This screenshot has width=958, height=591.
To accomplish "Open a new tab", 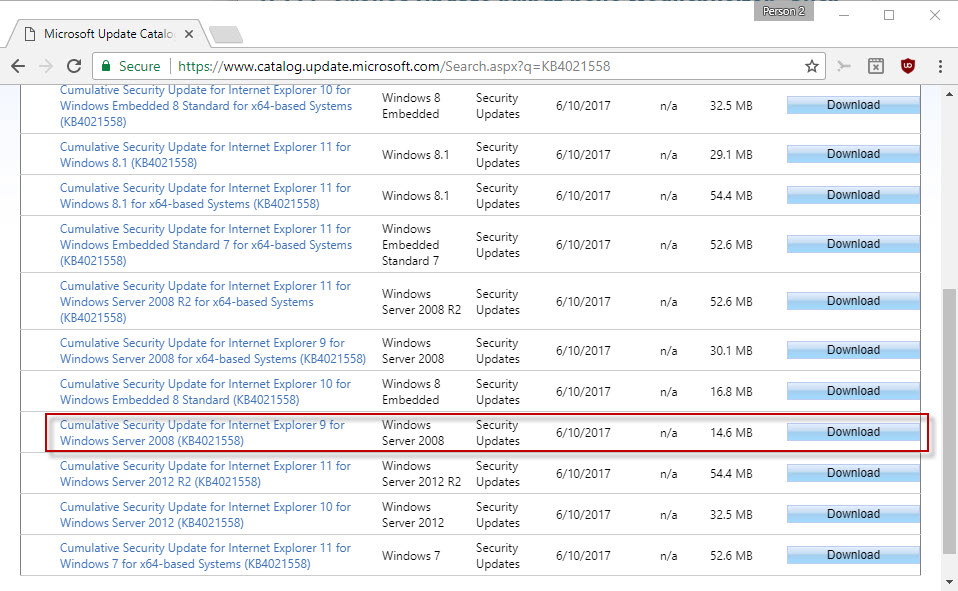I will [226, 35].
